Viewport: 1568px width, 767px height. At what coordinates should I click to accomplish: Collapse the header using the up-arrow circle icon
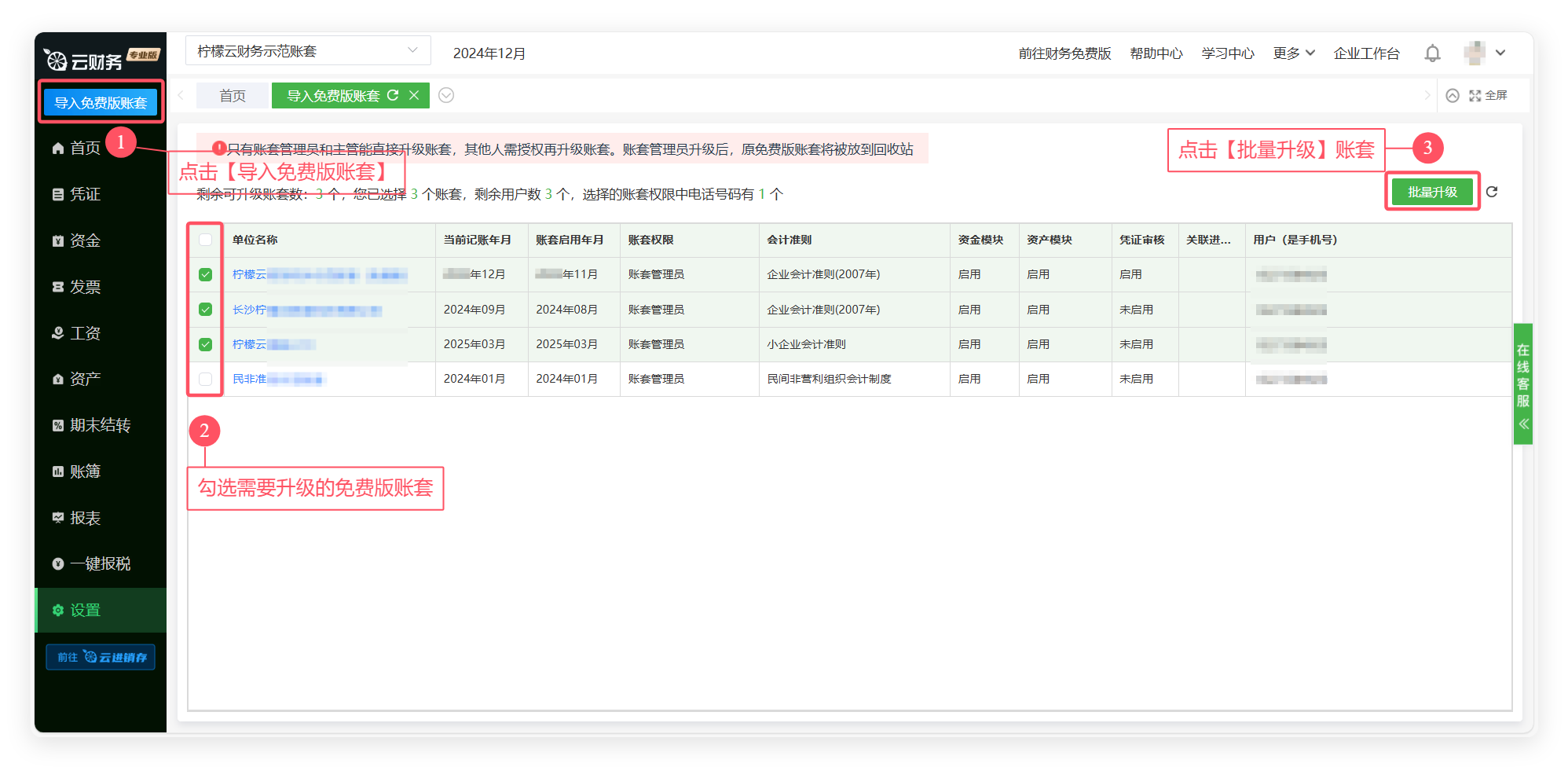click(x=1453, y=95)
